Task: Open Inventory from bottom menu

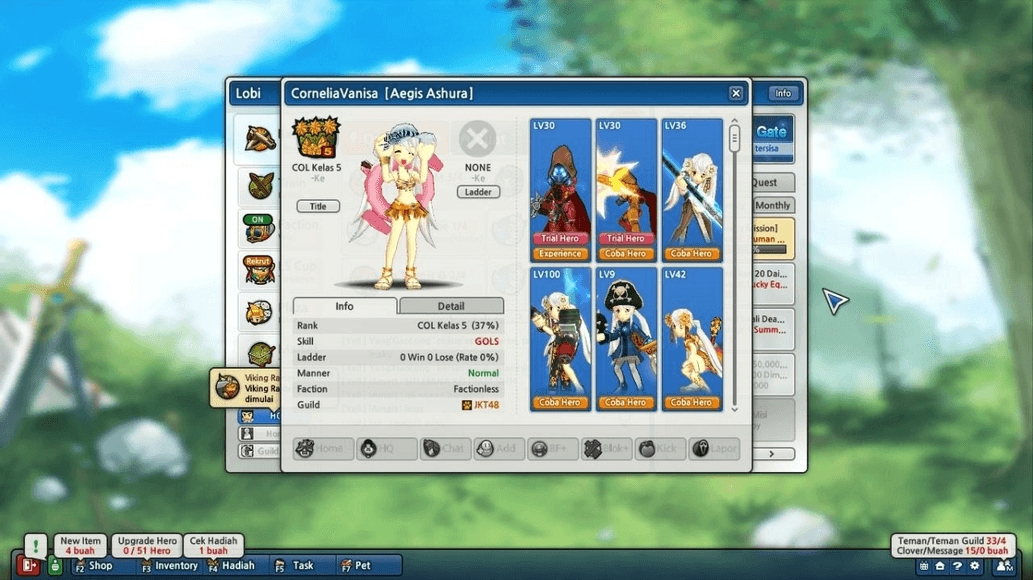Action: [x=169, y=566]
